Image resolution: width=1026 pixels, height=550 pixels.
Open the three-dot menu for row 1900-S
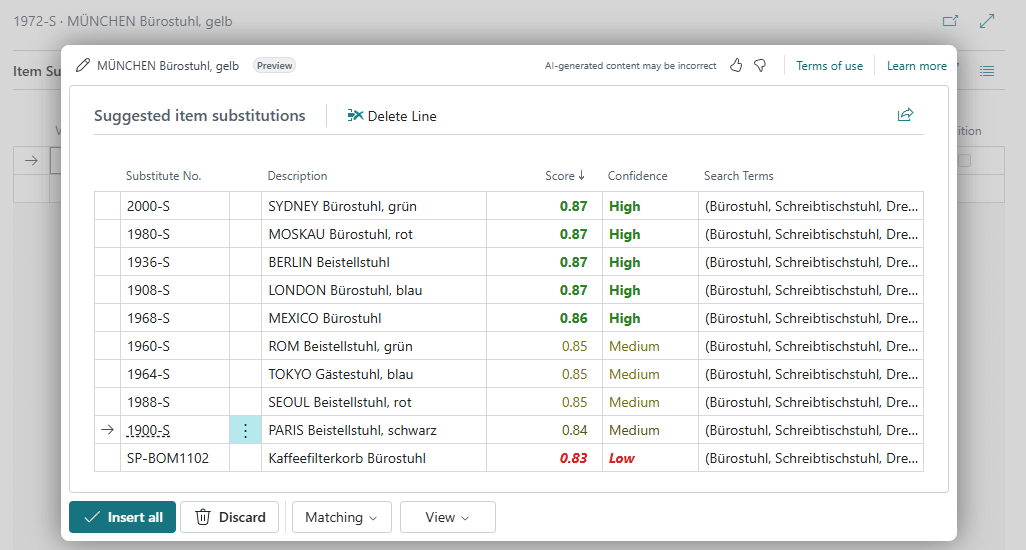pyautogui.click(x=245, y=430)
